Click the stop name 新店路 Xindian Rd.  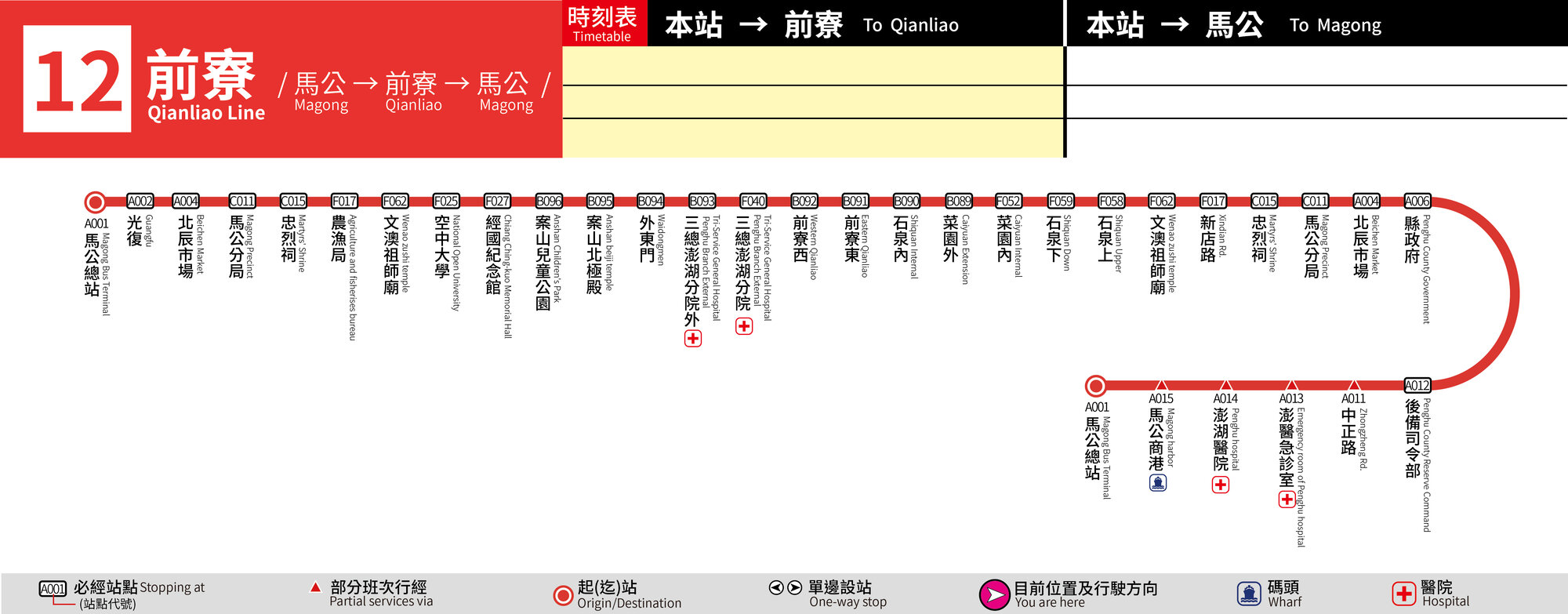coord(1214,238)
